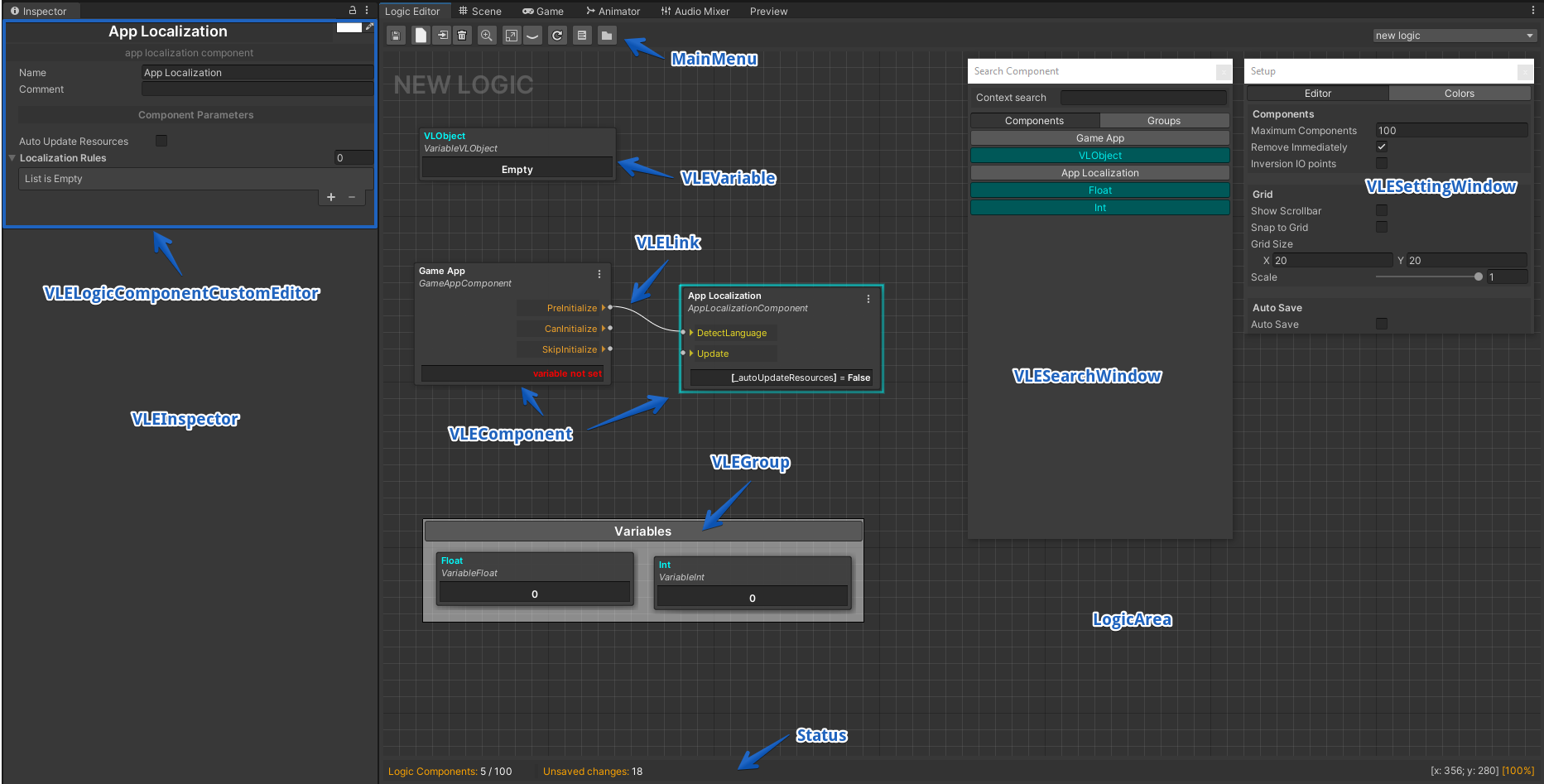This screenshot has width=1544, height=784.
Task: Click the Context search input field
Action: point(1143,98)
